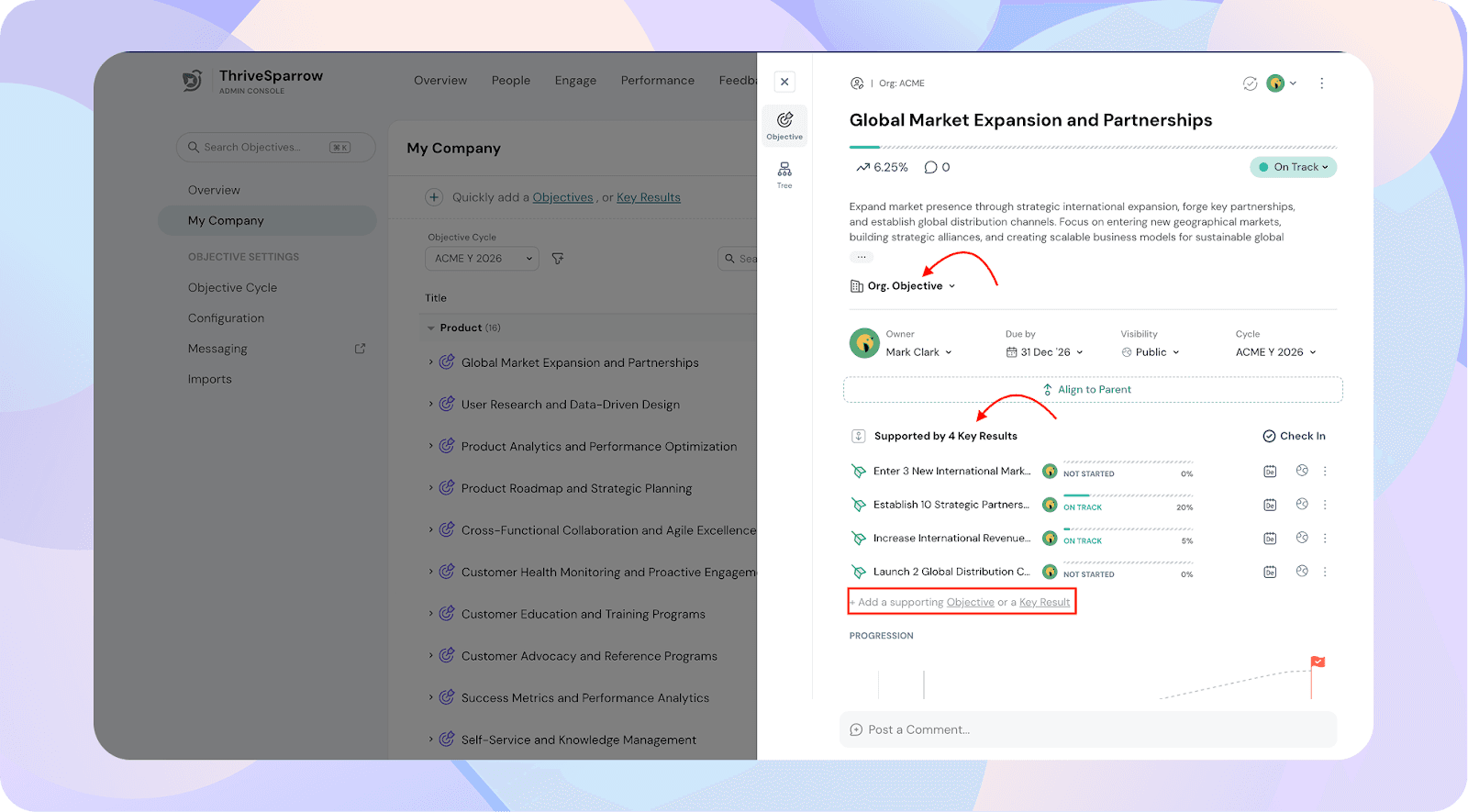Click the objective progress bar under the title
This screenshot has height=812, width=1468.
(x=1092, y=147)
